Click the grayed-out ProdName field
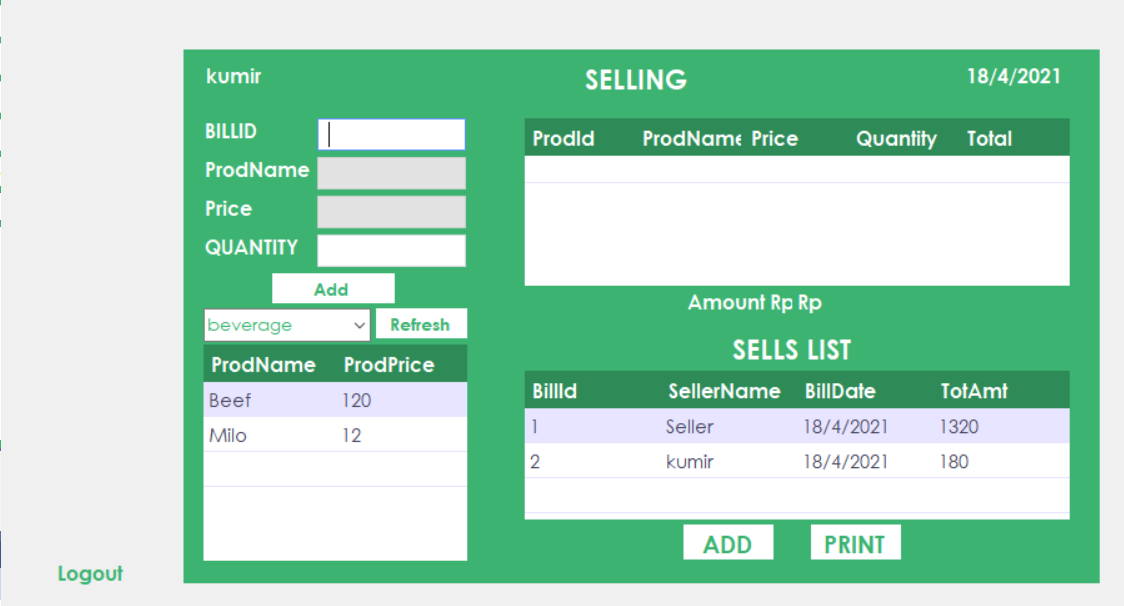 (x=391, y=173)
